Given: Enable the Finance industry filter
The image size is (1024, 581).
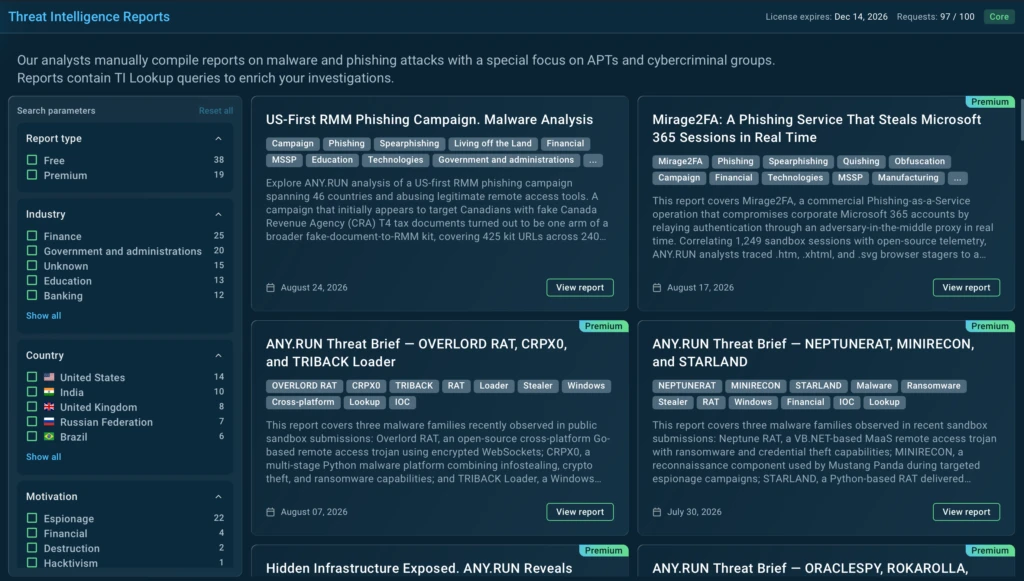Looking at the screenshot, I should pyautogui.click(x=31, y=236).
